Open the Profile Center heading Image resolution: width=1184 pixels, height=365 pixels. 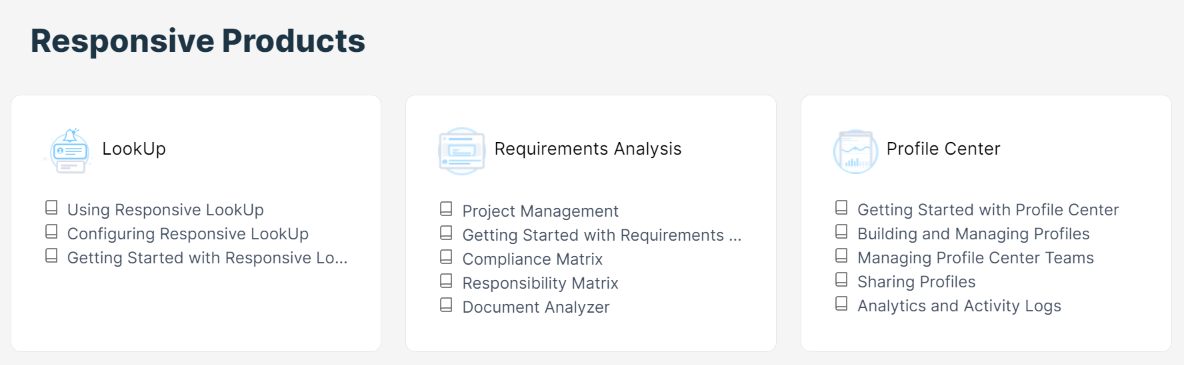click(943, 150)
